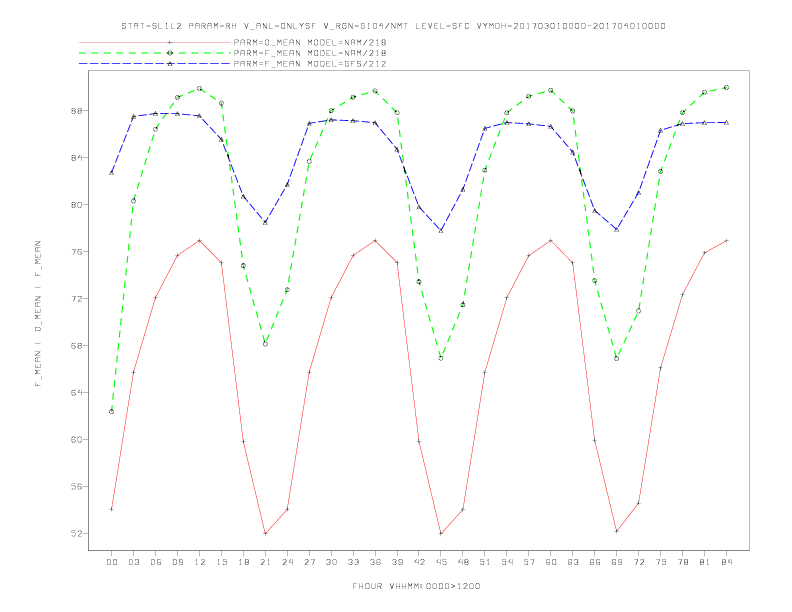Click y-axis tick label 64

(77, 392)
